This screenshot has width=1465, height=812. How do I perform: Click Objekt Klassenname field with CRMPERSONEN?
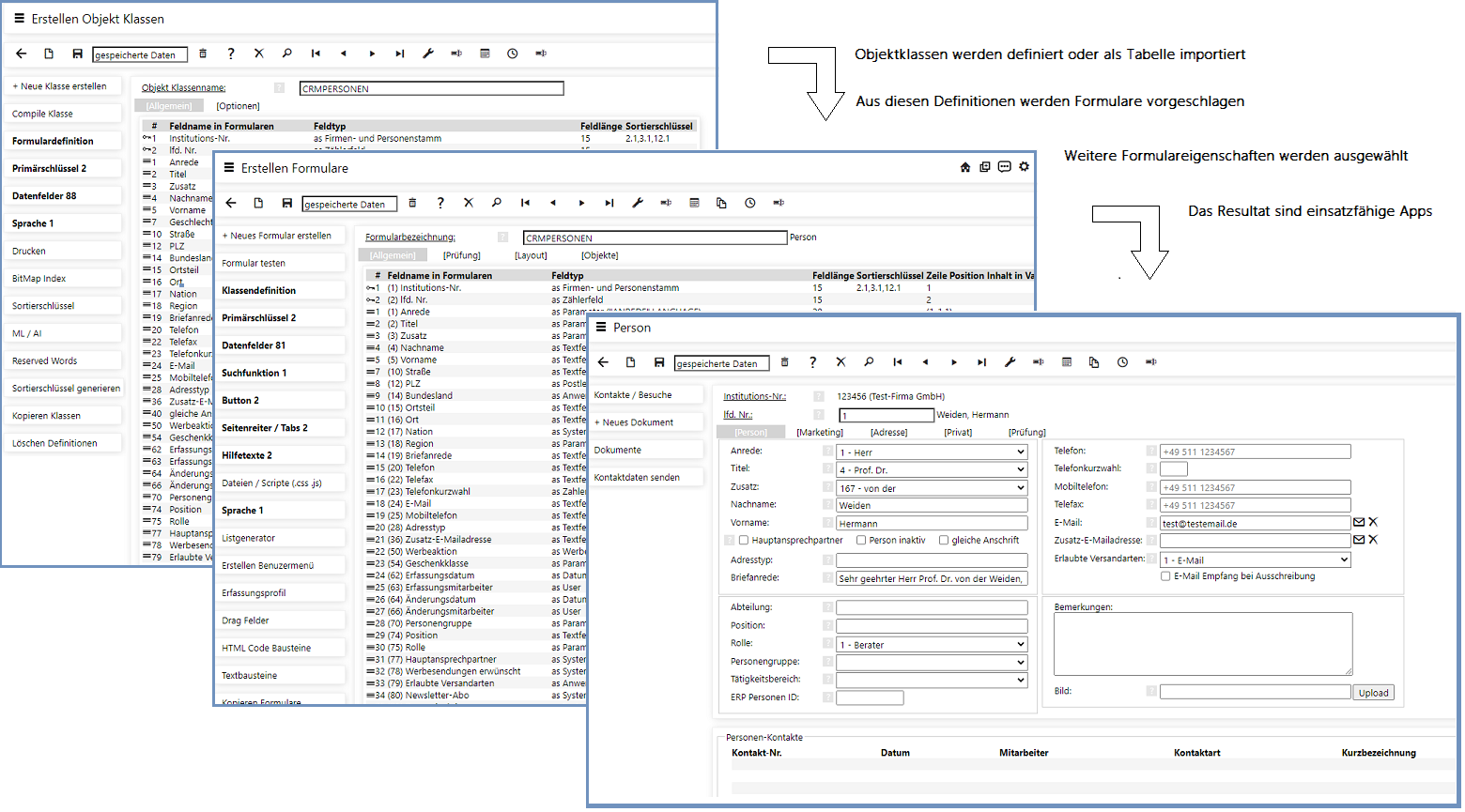click(432, 88)
